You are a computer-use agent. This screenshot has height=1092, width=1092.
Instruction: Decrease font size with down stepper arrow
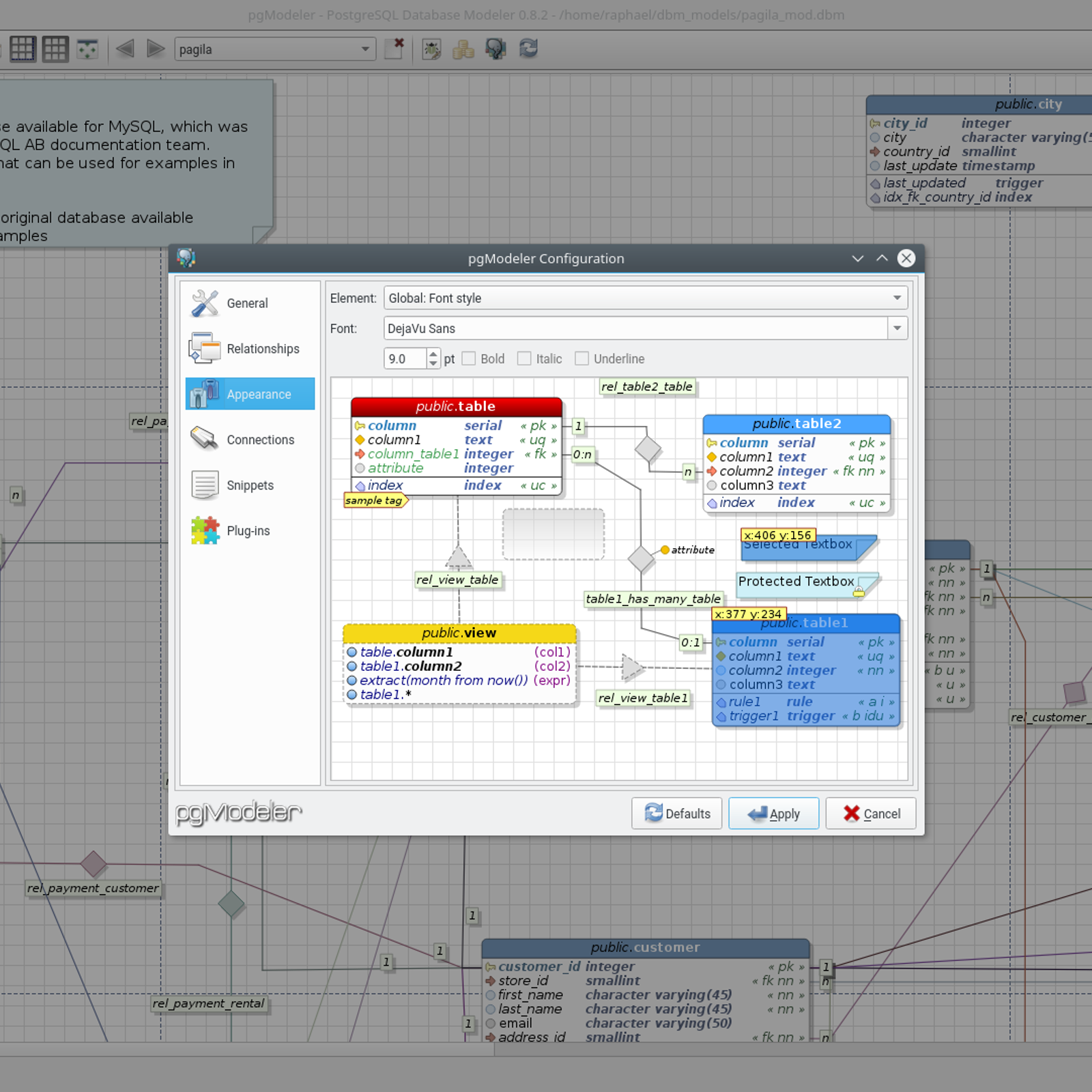tap(433, 364)
